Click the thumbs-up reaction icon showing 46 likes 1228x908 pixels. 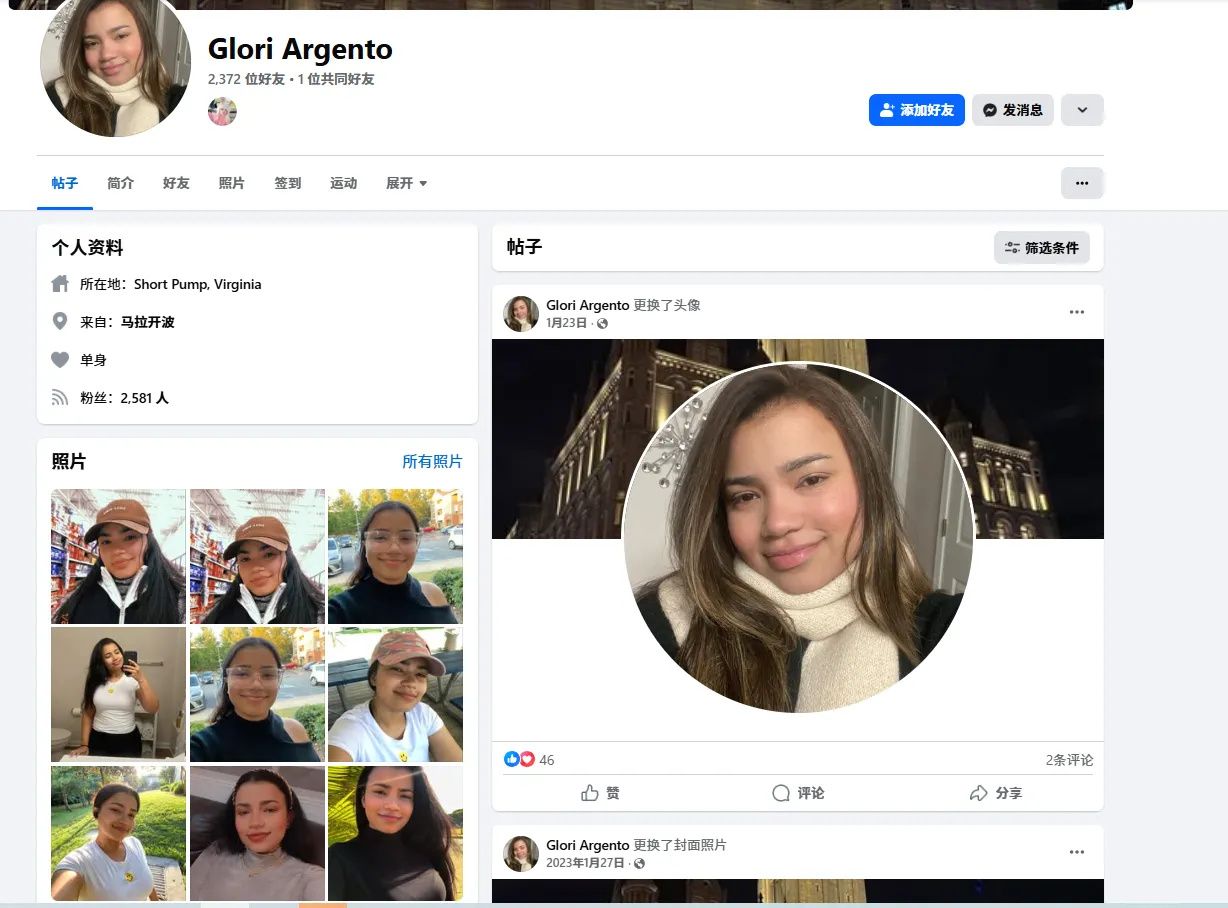tap(511, 759)
